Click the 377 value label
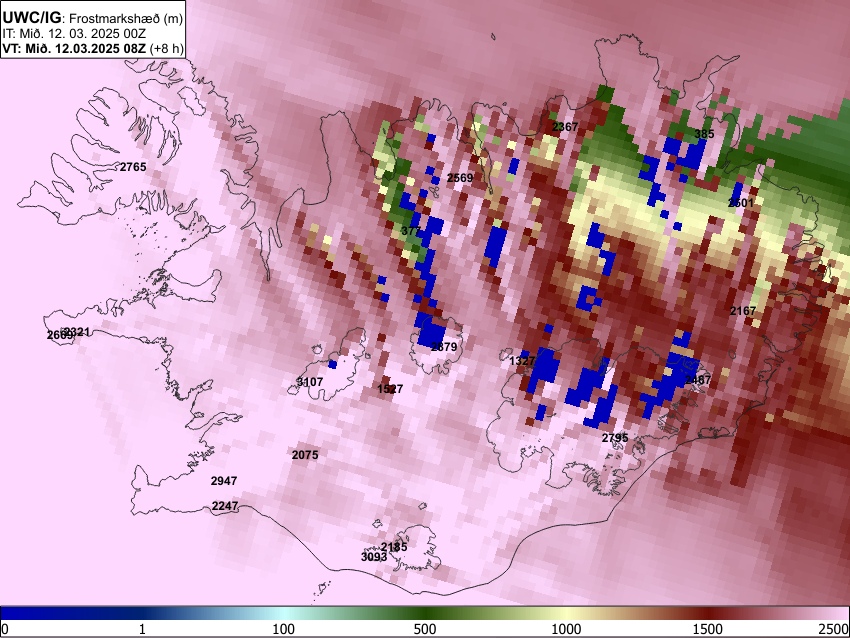The image size is (850, 638). [x=410, y=231]
